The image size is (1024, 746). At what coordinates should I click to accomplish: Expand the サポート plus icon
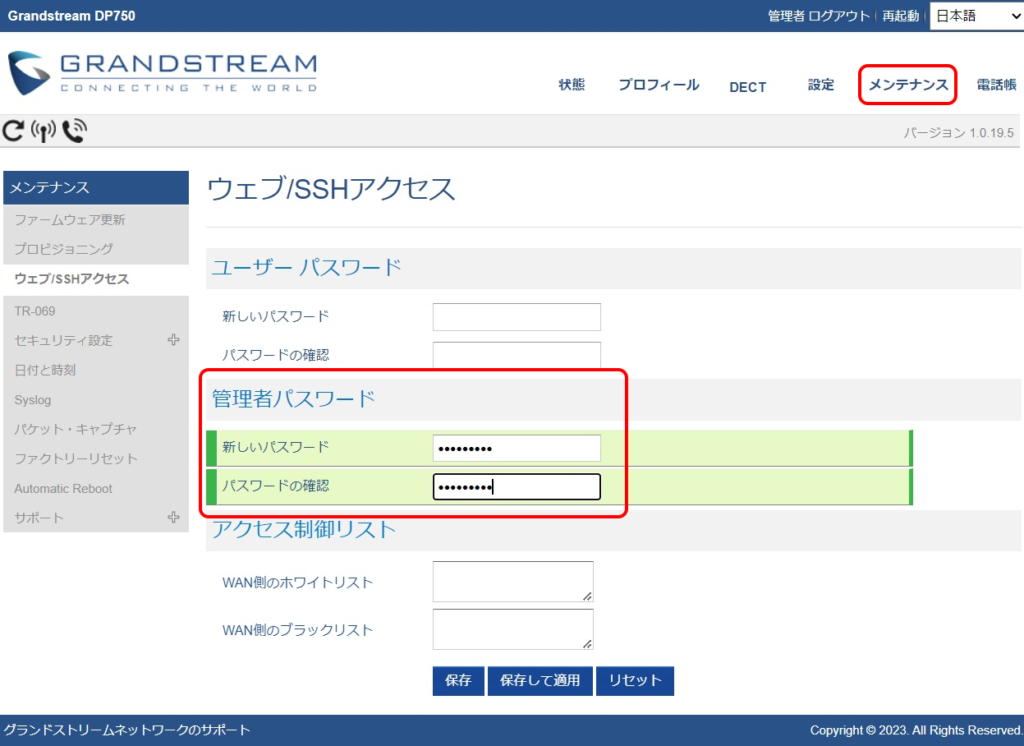click(x=174, y=518)
